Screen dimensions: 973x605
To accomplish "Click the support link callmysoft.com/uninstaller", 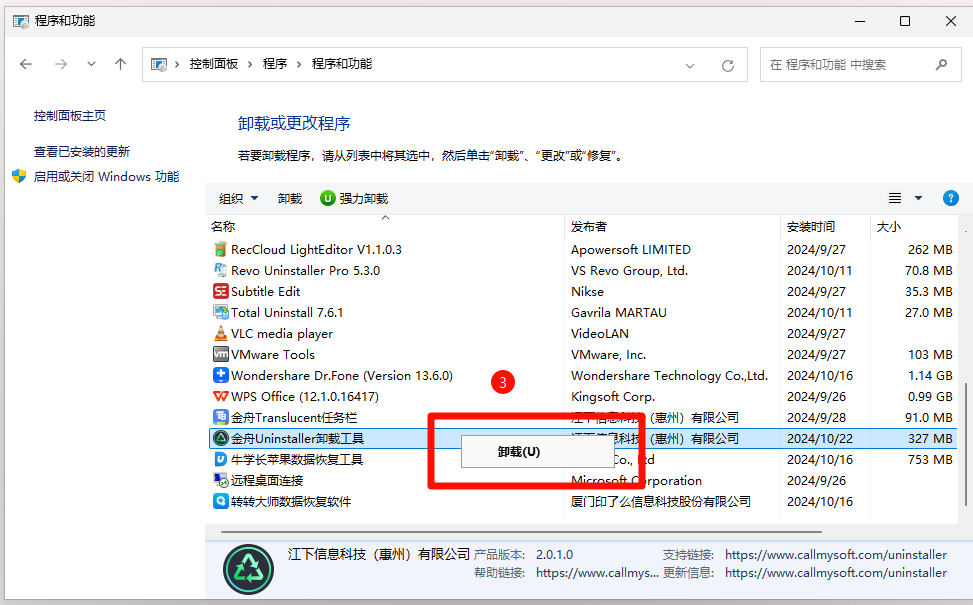I will tap(836, 555).
